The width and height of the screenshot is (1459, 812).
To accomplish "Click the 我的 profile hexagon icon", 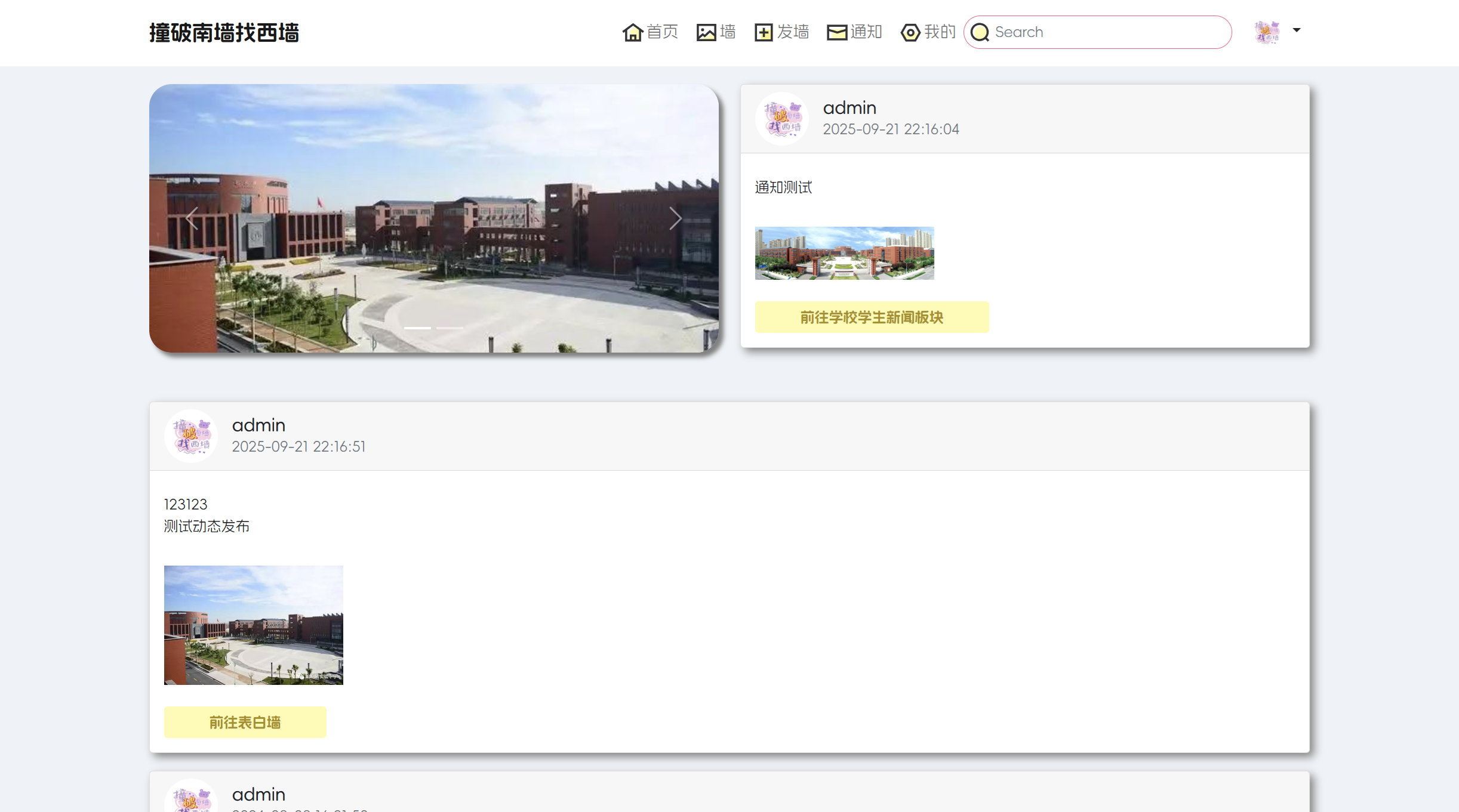I will click(x=910, y=32).
